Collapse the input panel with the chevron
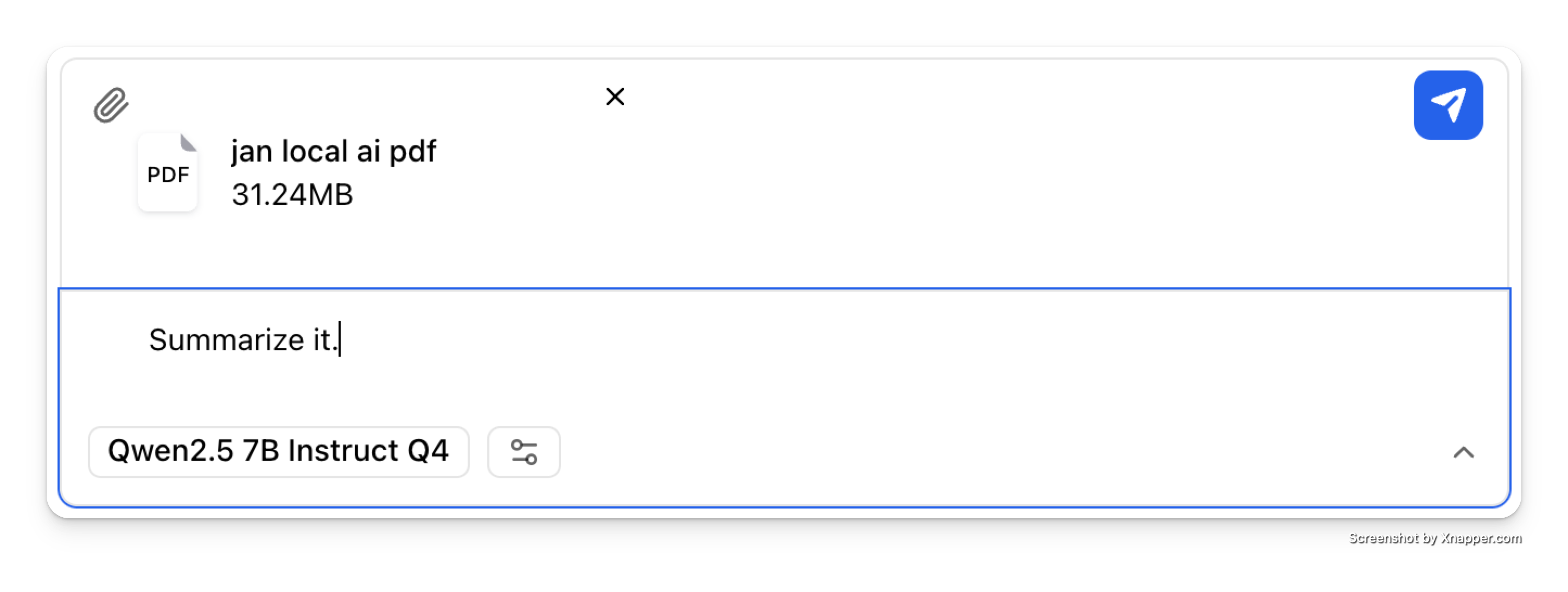1568x592 pixels. pyautogui.click(x=1463, y=452)
